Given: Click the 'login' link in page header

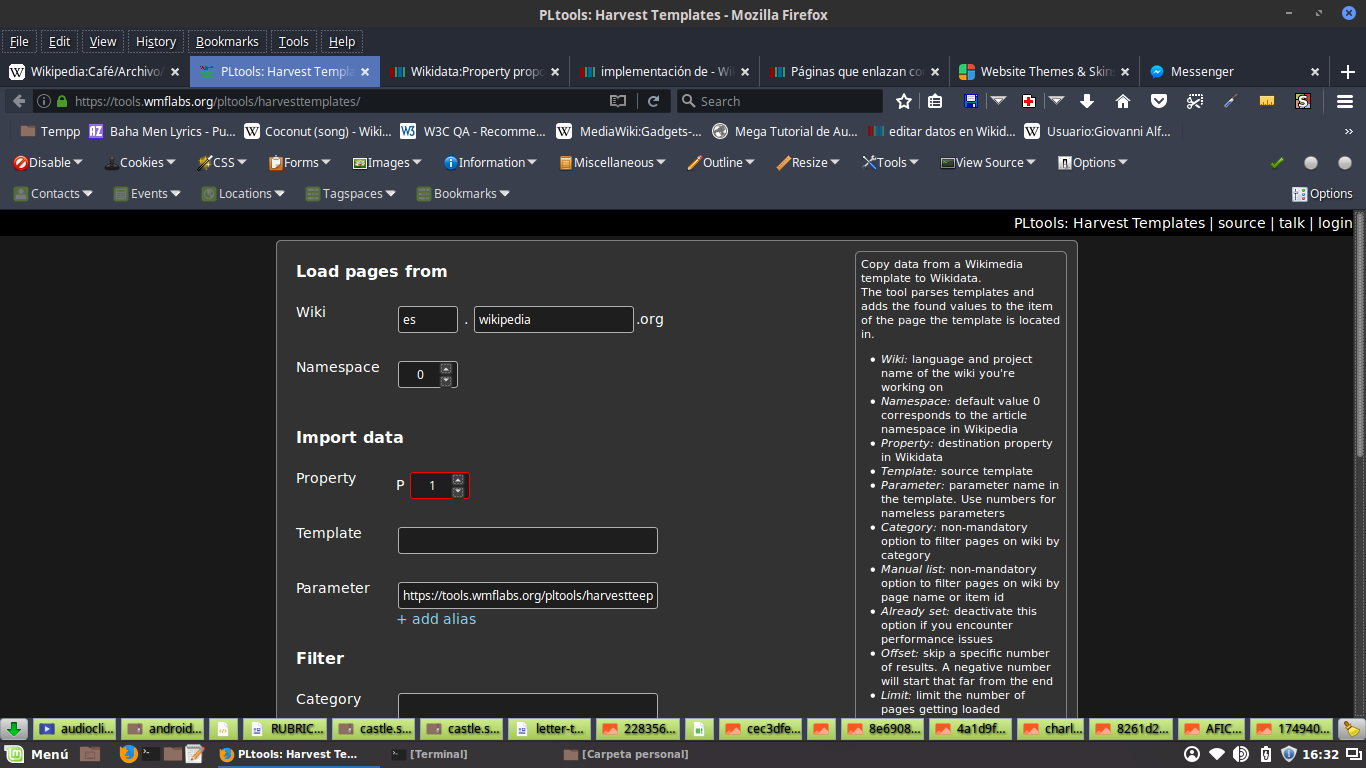Looking at the screenshot, I should point(1335,223).
